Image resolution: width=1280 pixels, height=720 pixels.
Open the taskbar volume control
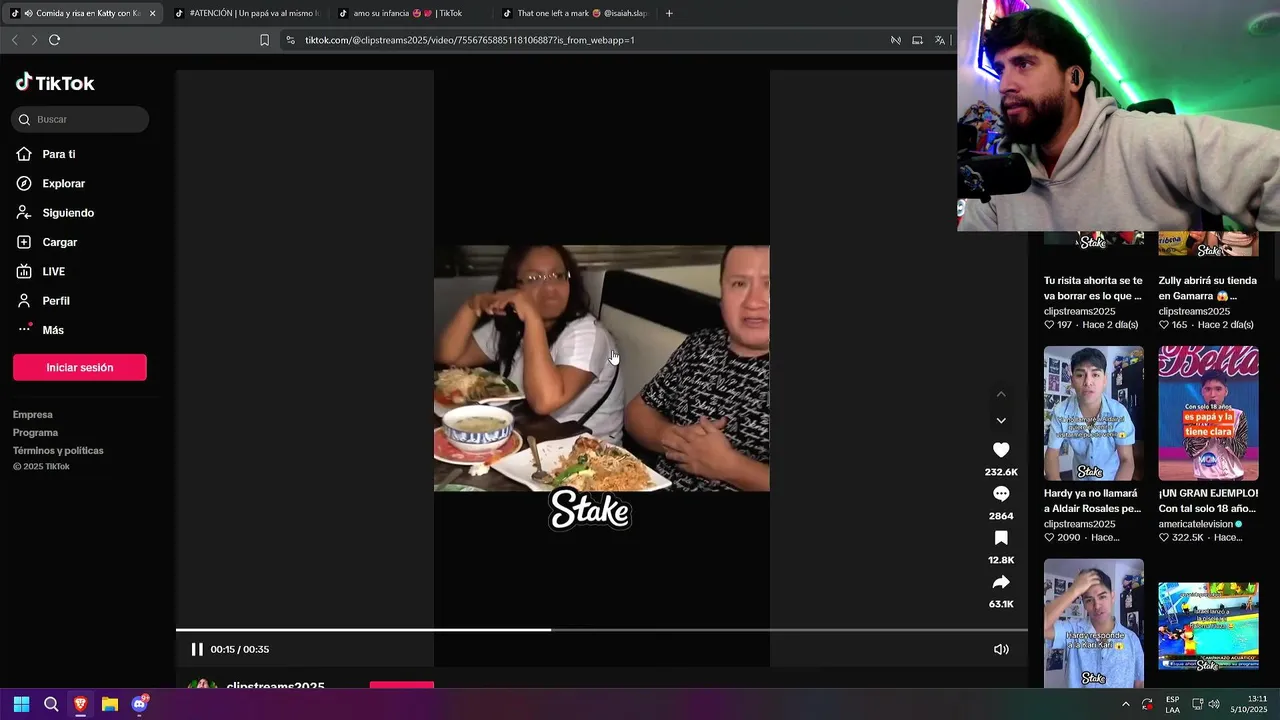(x=1214, y=704)
